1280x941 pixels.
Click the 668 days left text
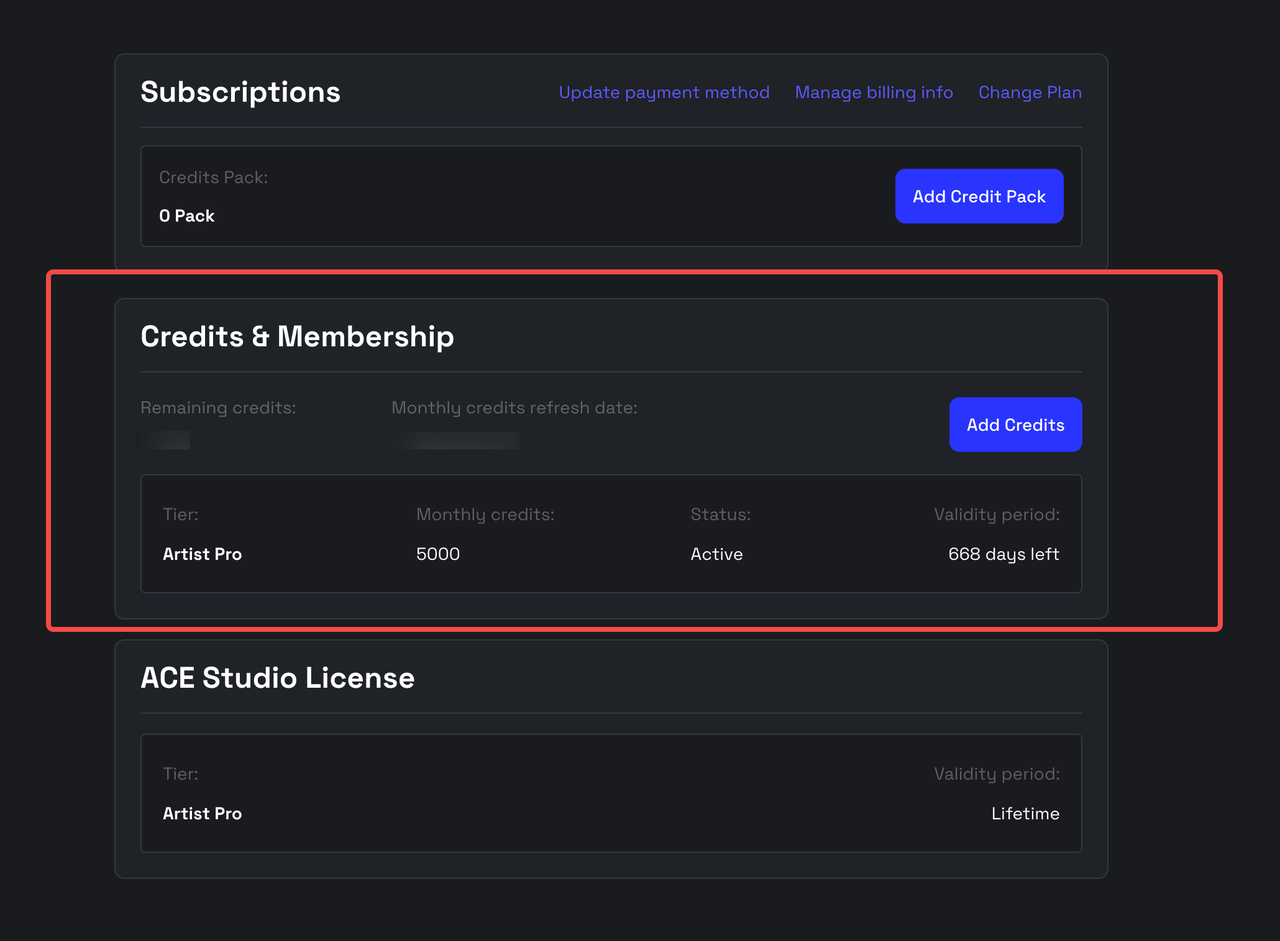coord(1003,554)
